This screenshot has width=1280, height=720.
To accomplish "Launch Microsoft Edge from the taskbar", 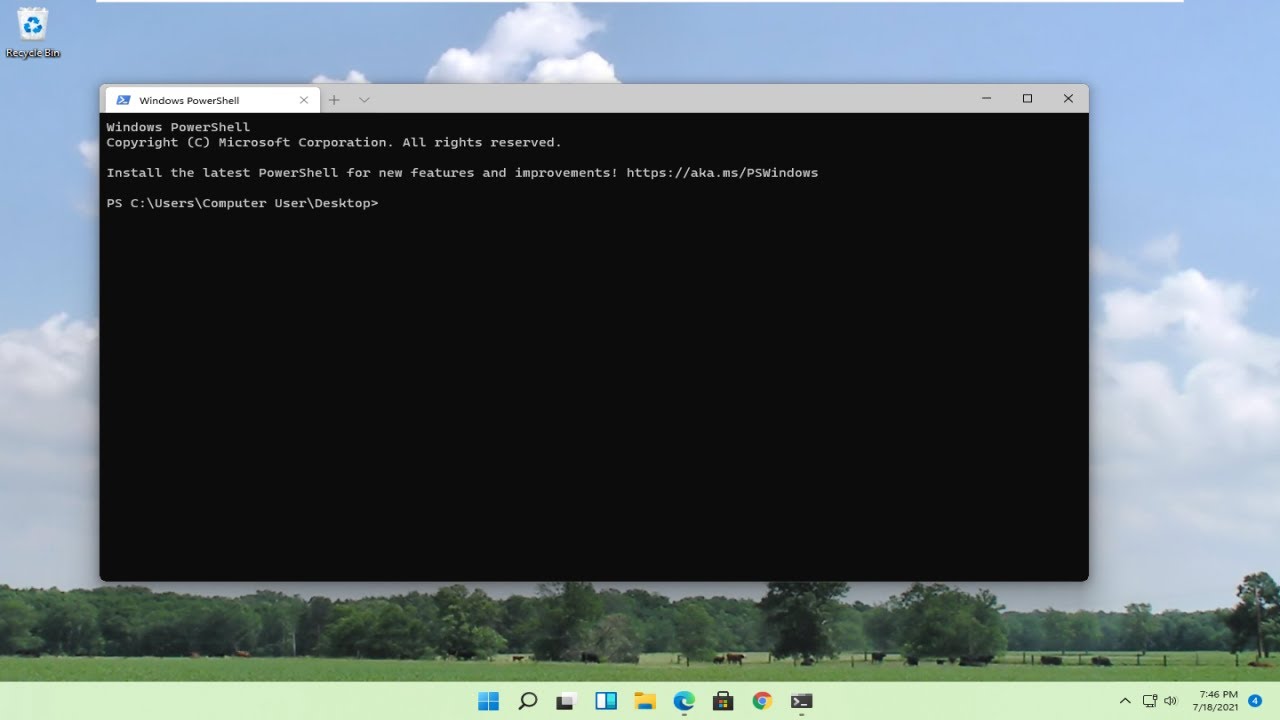I will click(684, 701).
